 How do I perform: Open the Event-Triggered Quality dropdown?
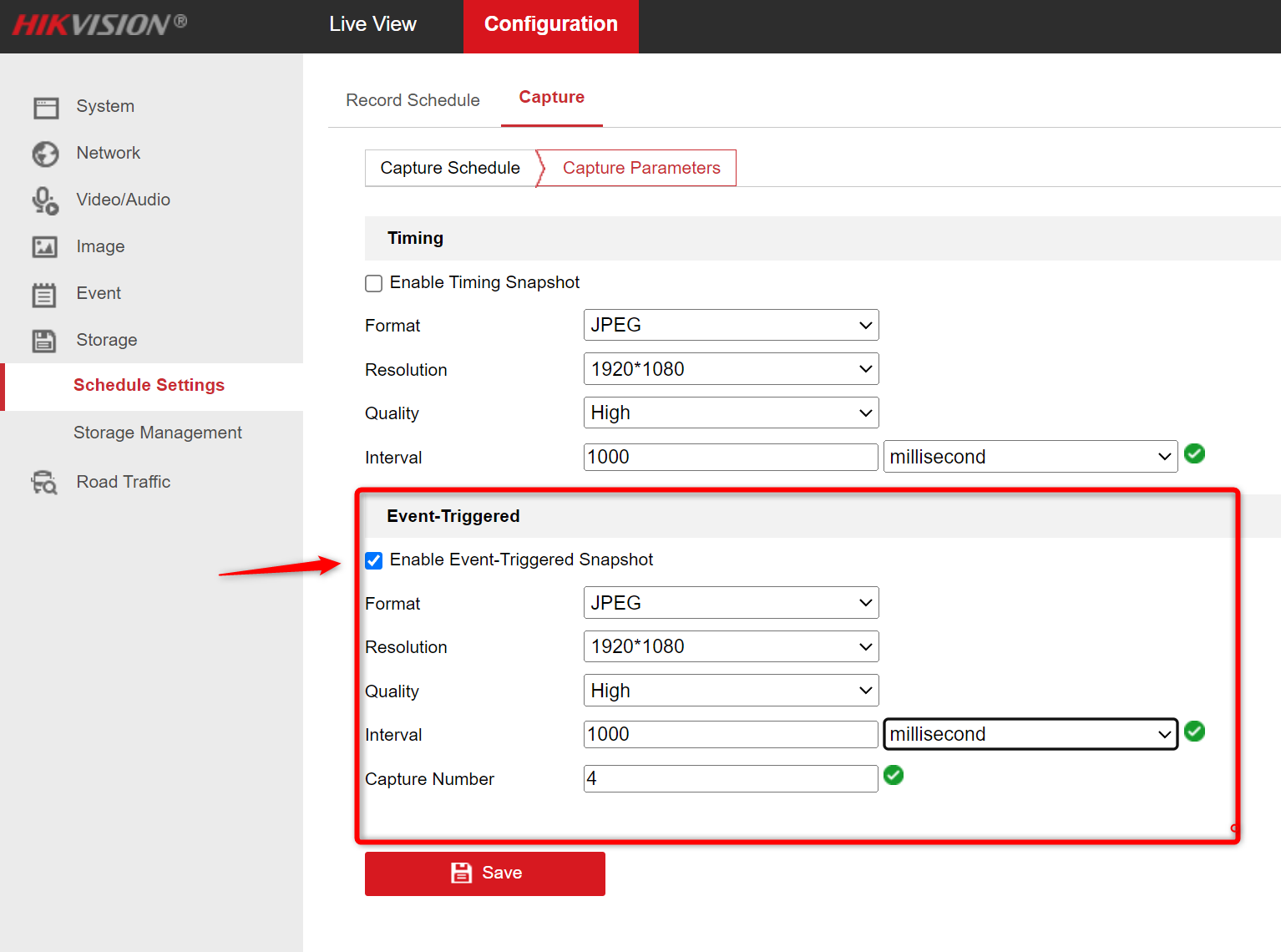pos(730,690)
